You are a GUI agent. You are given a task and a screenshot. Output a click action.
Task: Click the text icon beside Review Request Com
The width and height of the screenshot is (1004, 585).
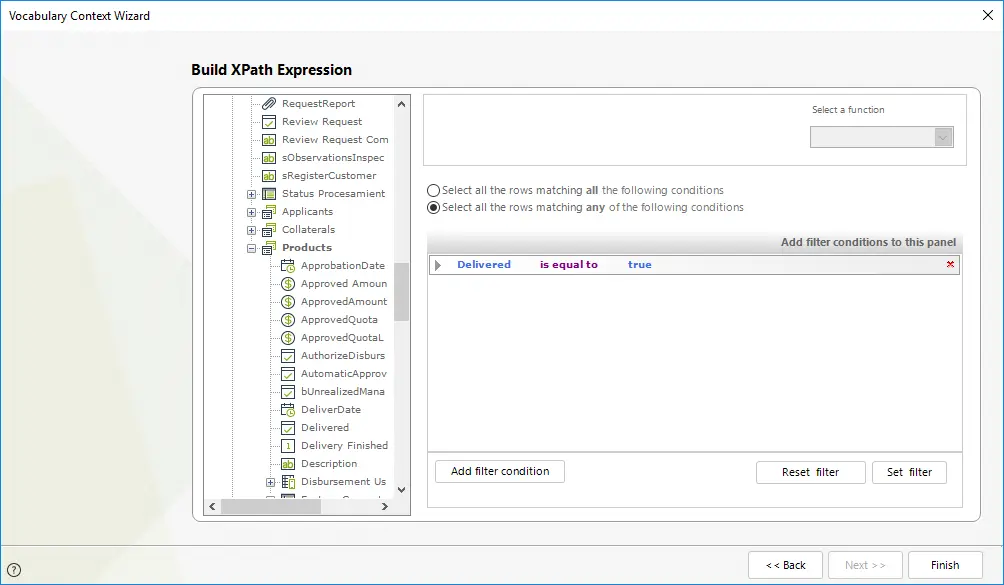(269, 140)
